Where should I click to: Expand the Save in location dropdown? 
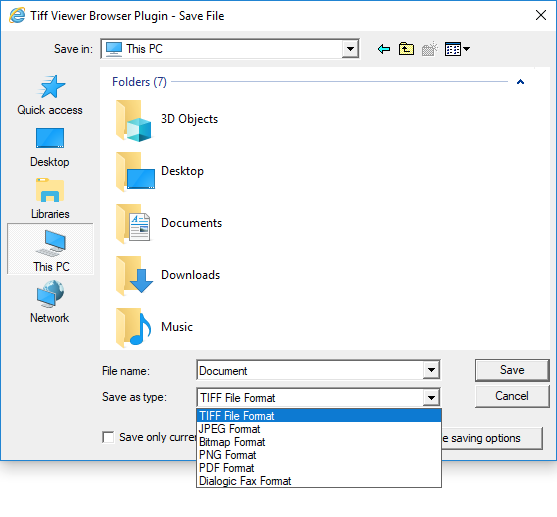coord(350,49)
